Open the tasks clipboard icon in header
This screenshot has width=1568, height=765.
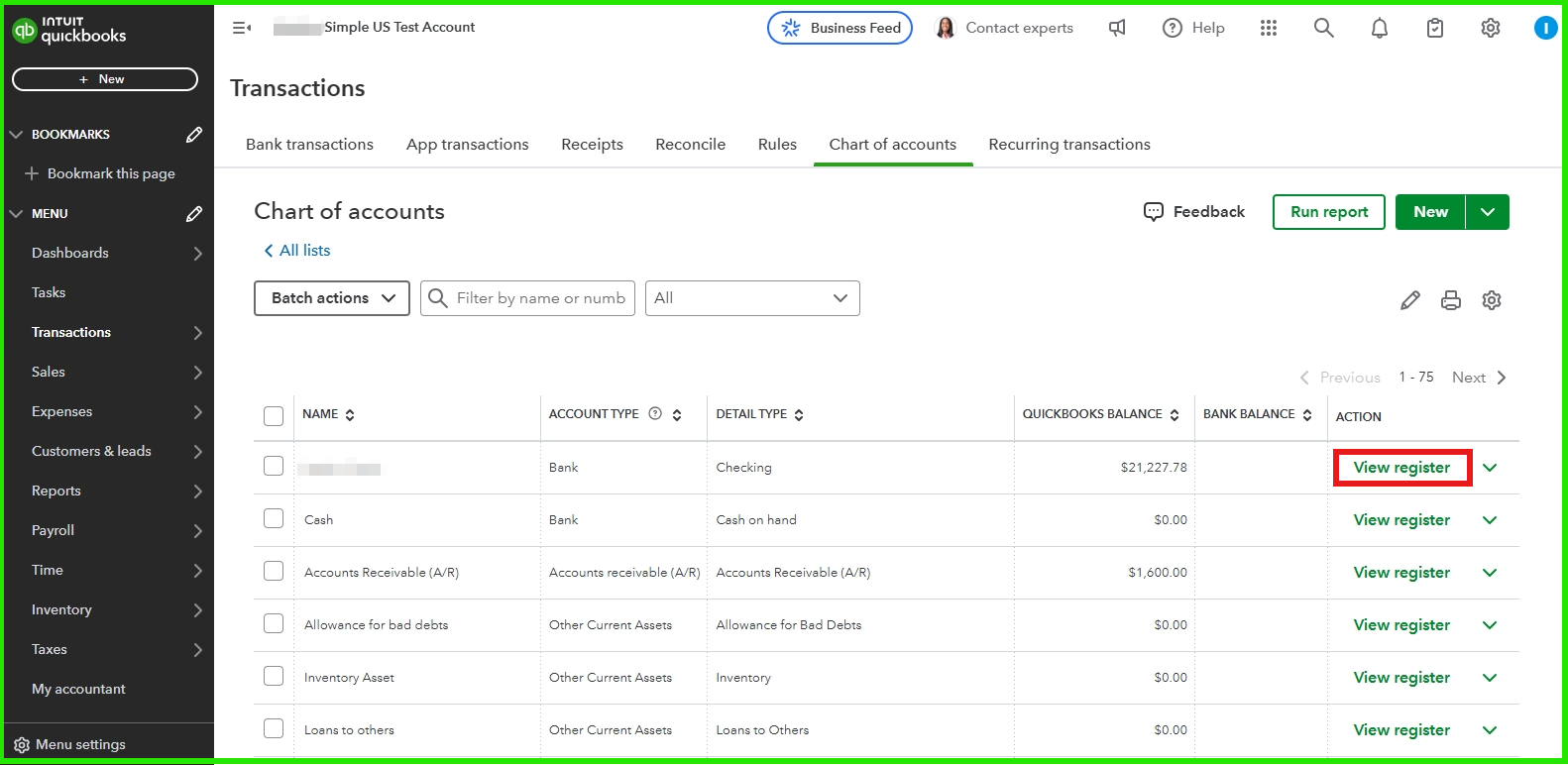coord(1435,28)
